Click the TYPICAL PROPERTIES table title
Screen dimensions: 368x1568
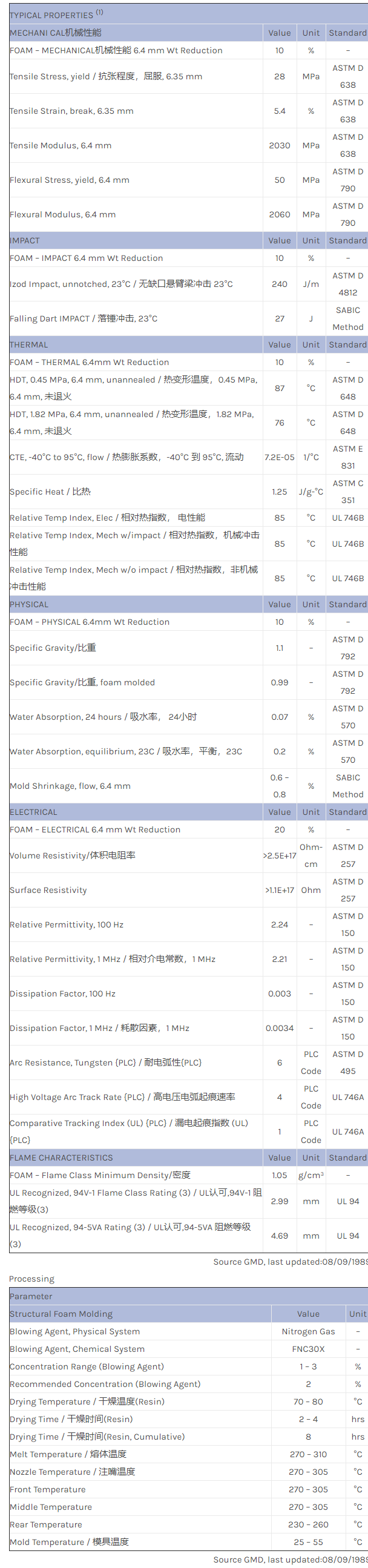pyautogui.click(x=51, y=15)
